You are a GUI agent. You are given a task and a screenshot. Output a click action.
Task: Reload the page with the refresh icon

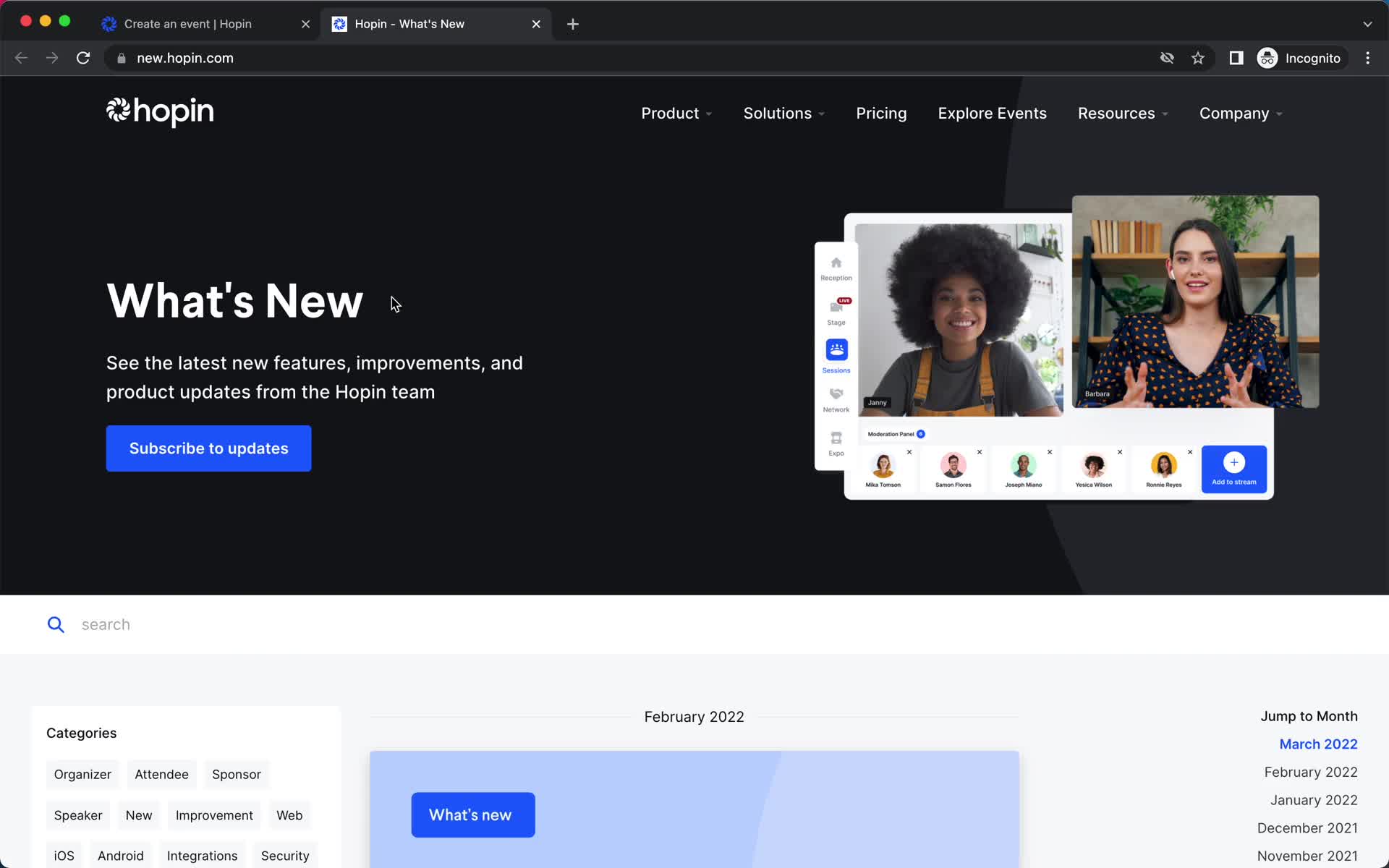83,58
